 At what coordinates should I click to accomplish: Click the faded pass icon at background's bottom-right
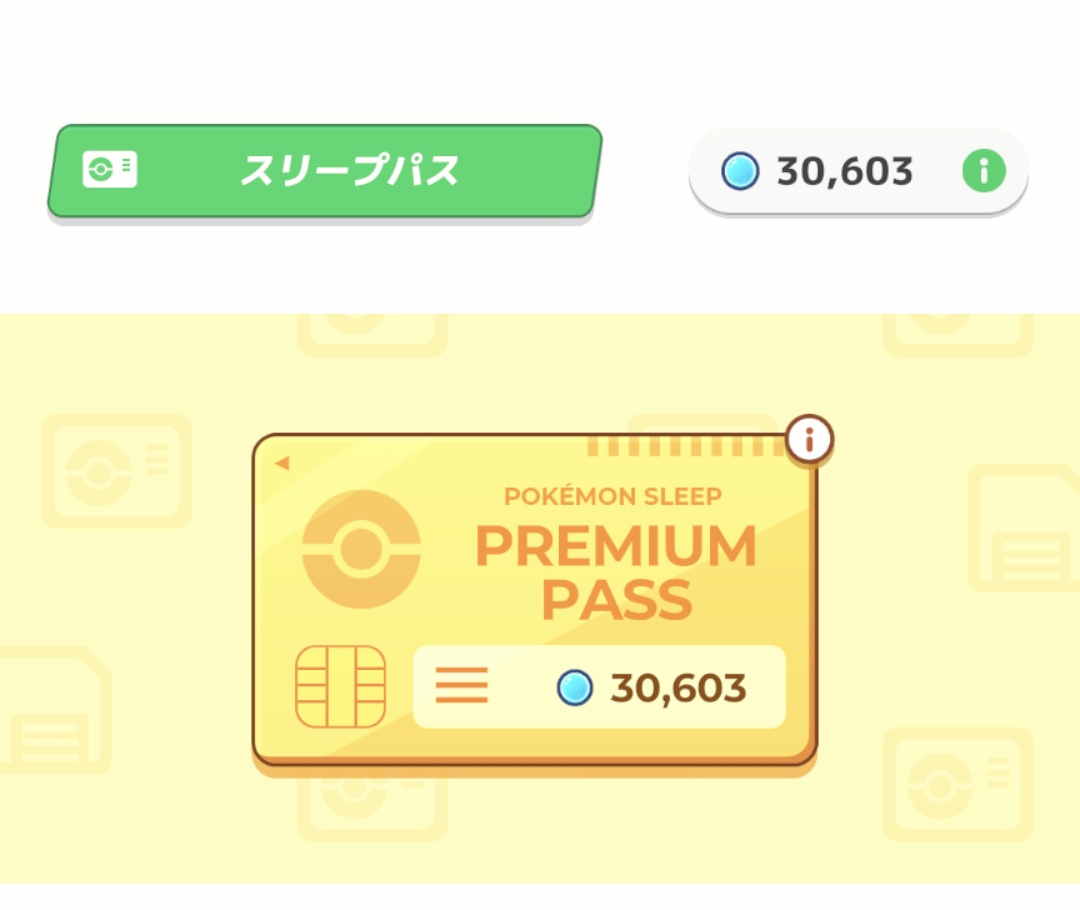957,785
